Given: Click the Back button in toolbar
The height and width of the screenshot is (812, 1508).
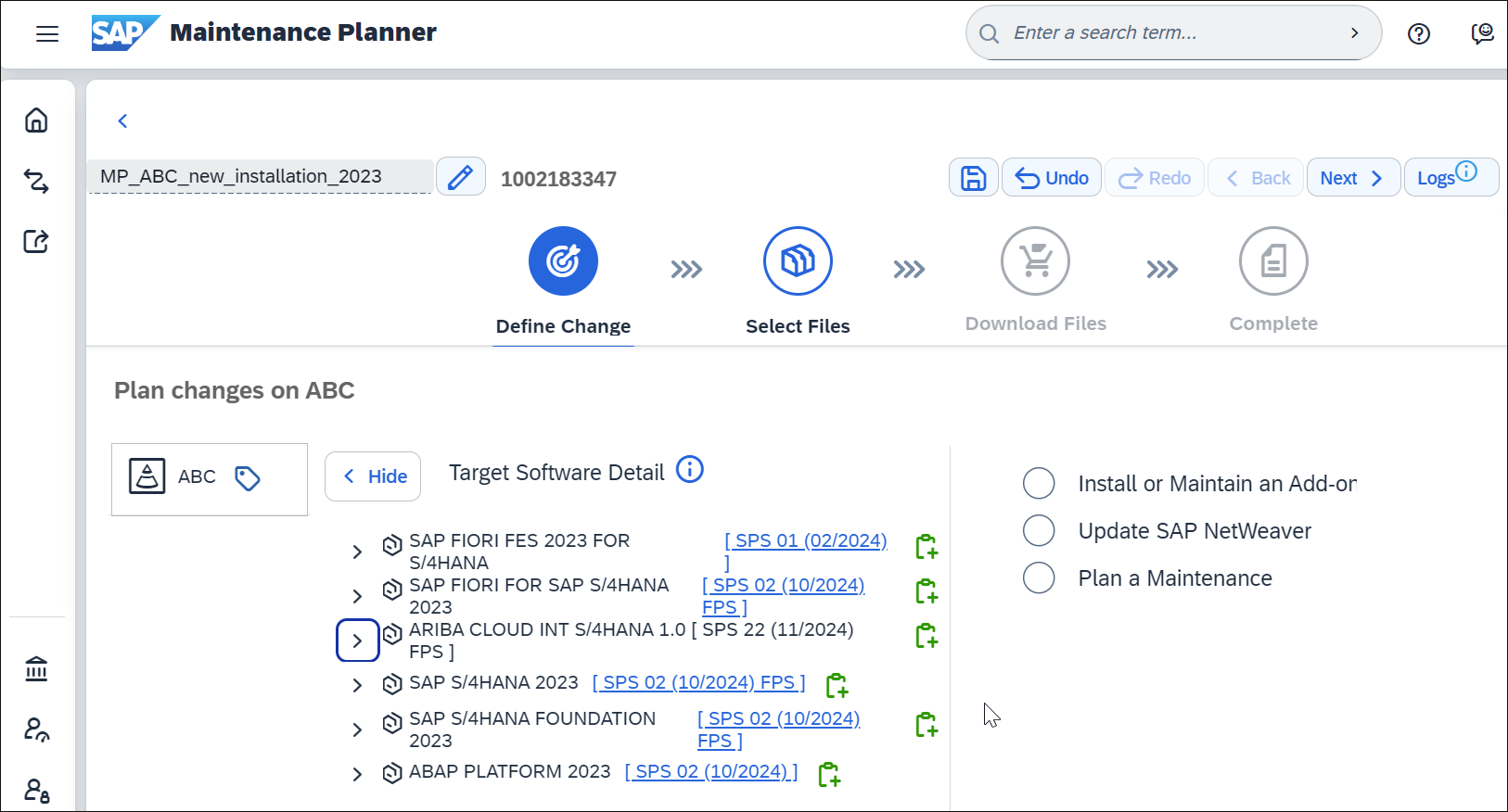Looking at the screenshot, I should (1257, 177).
